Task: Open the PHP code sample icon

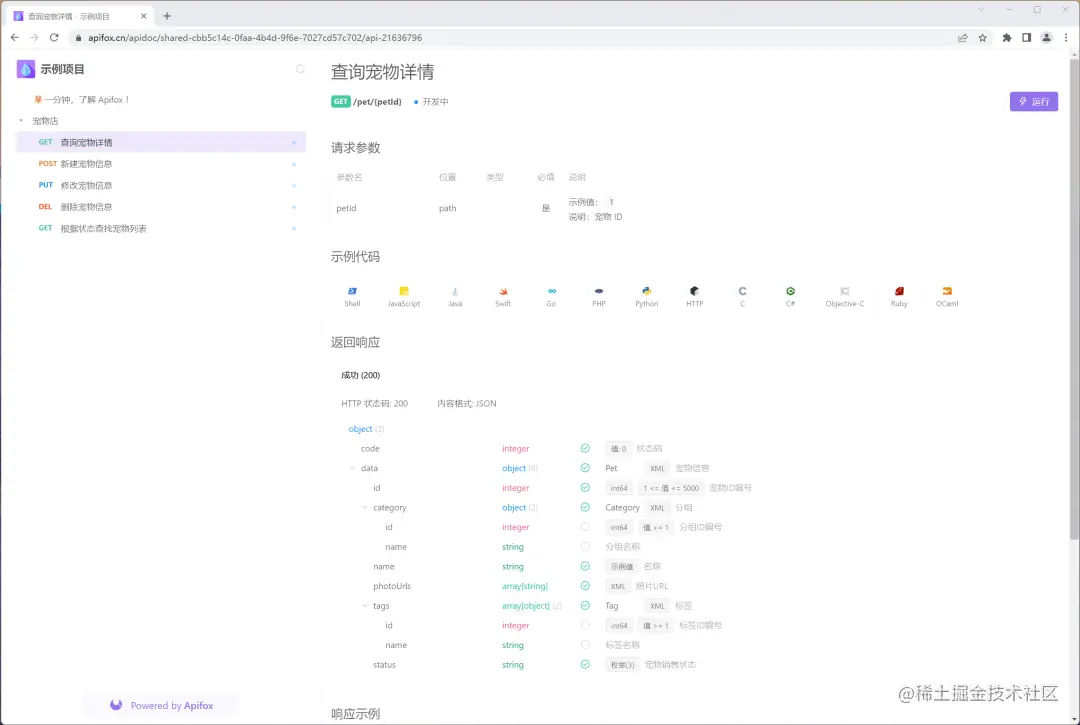Action: [x=598, y=295]
